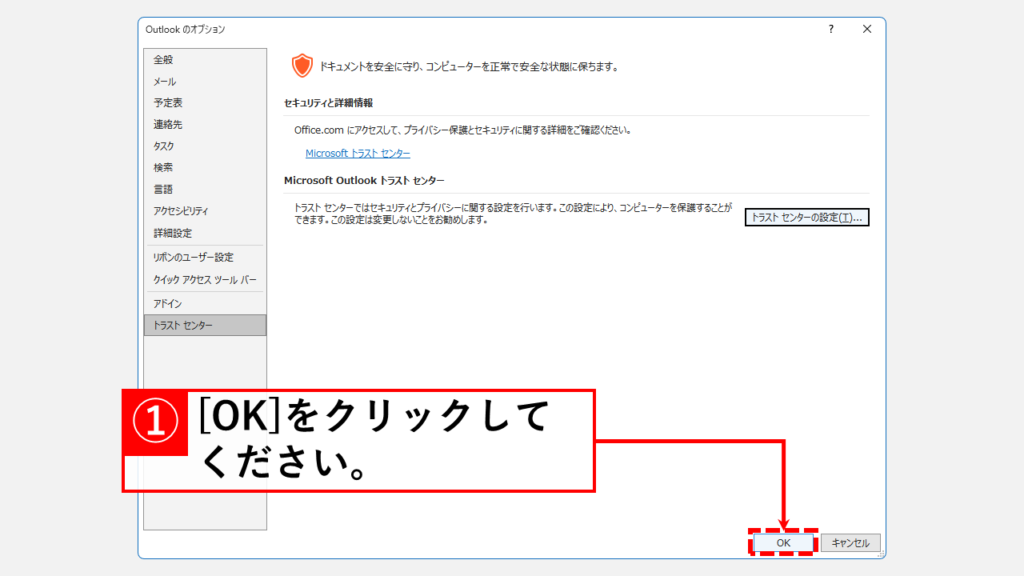The width and height of the screenshot is (1024, 576).
Task: Click the orange shield security icon
Action: [302, 66]
